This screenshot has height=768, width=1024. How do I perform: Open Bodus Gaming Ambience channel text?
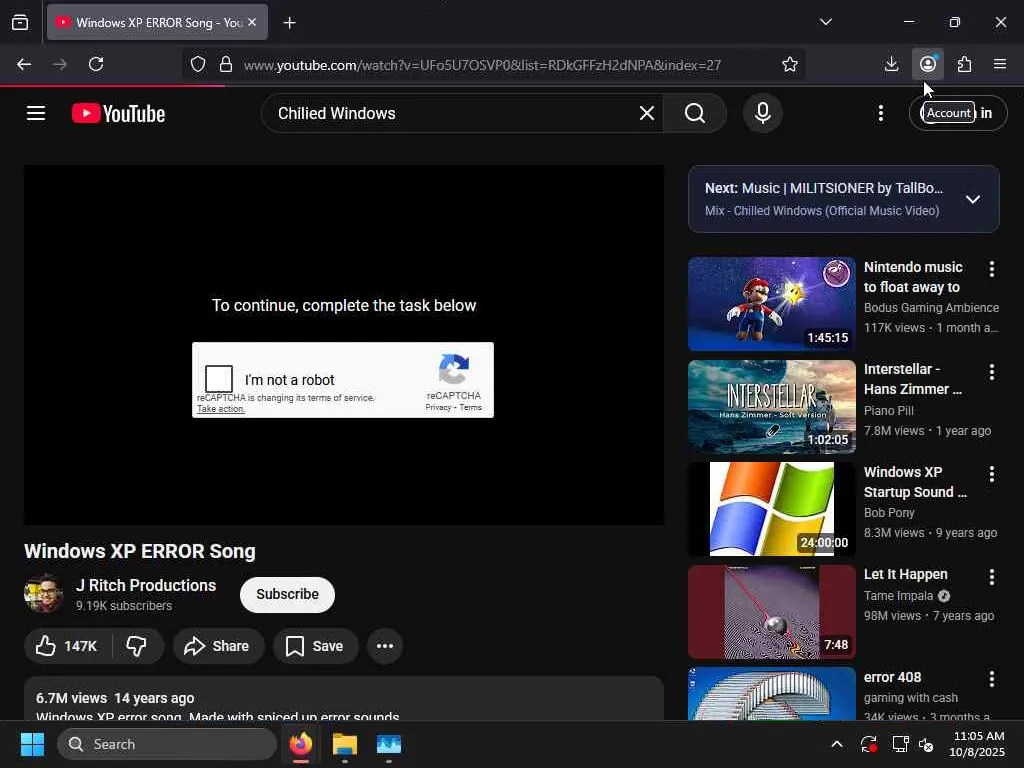click(931, 308)
